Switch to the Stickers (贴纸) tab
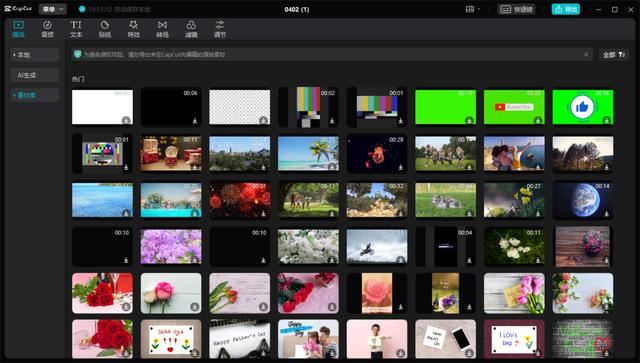The image size is (640, 363). coord(105,29)
